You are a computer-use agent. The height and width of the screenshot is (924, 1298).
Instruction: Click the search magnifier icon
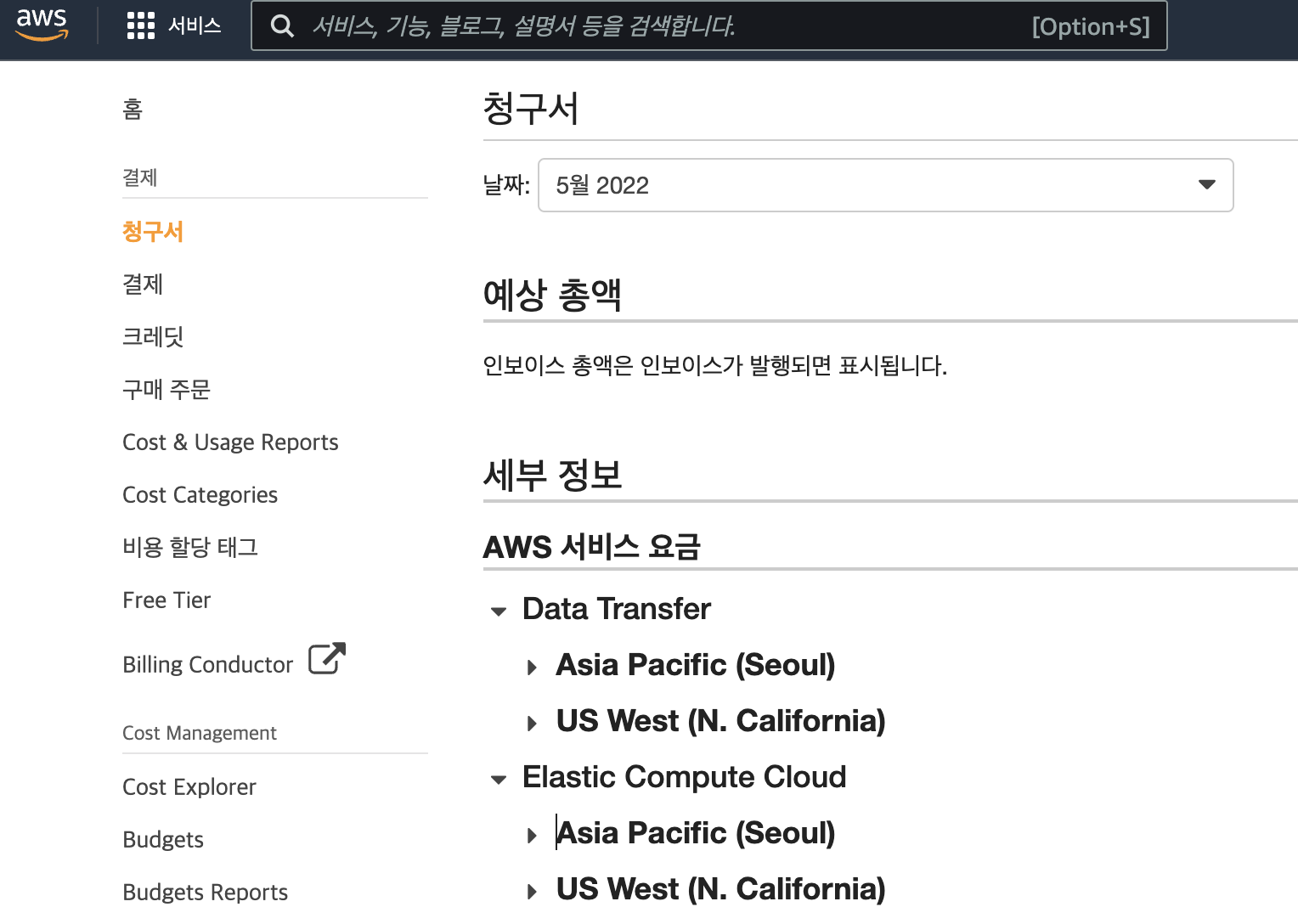tap(282, 26)
